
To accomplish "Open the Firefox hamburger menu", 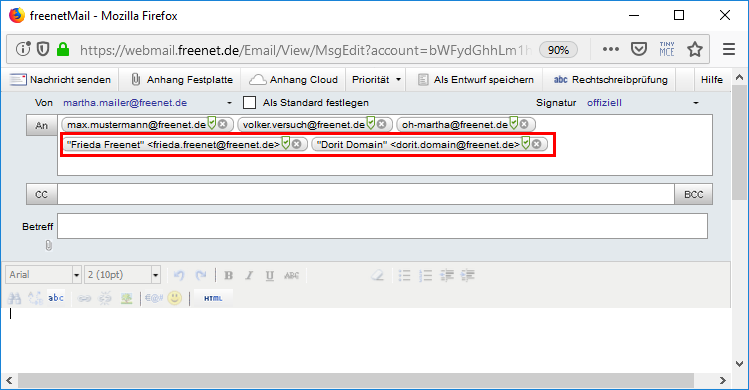I will click(728, 49).
